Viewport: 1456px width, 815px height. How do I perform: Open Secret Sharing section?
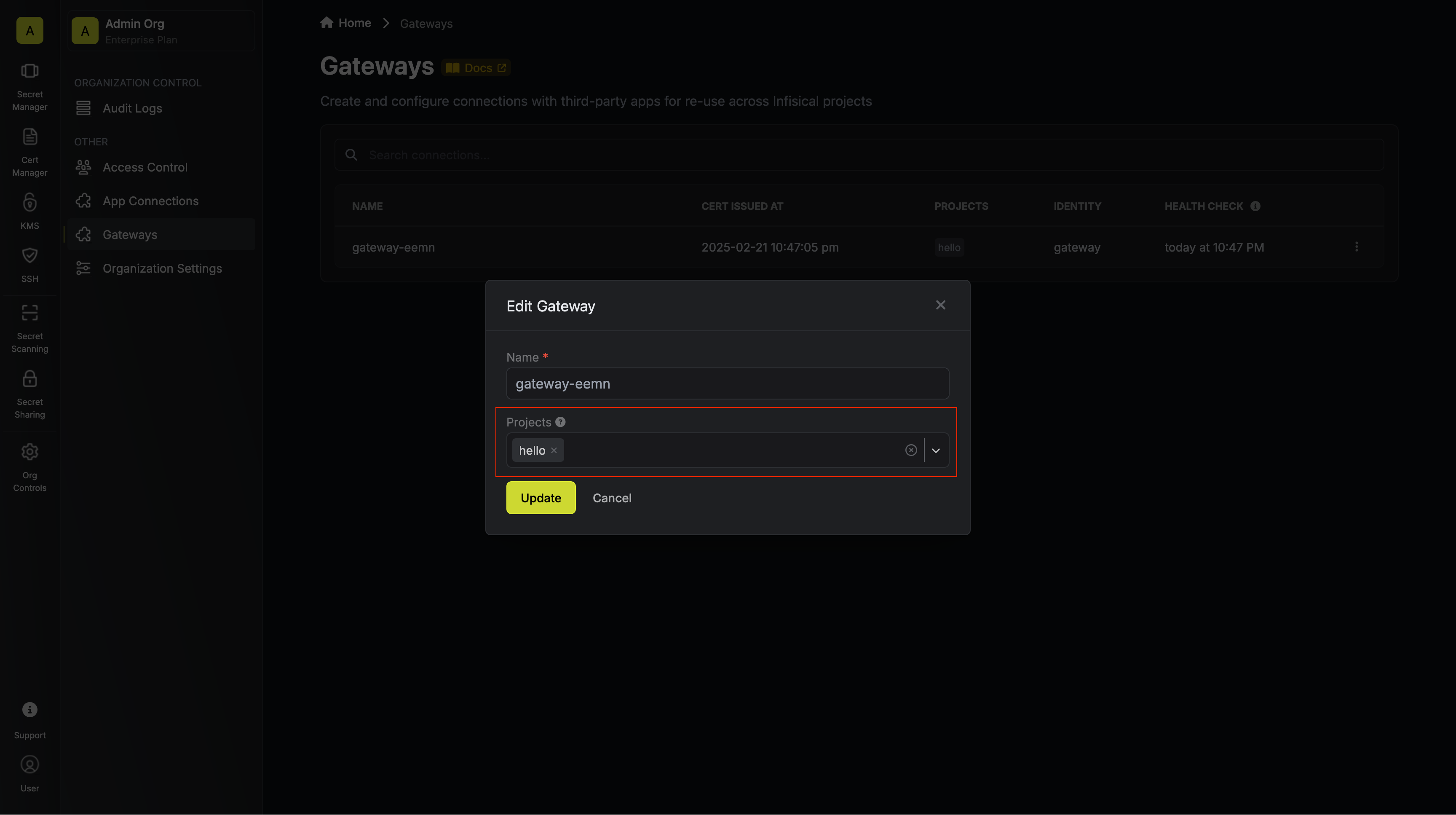click(x=29, y=394)
